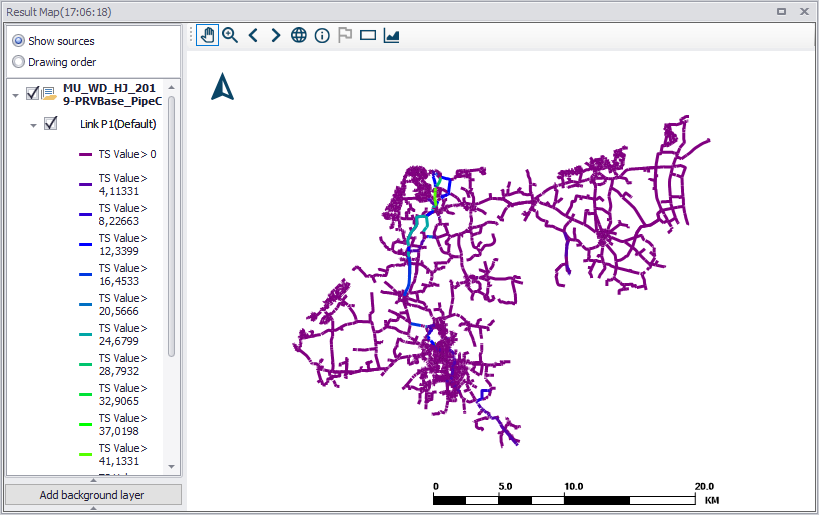This screenshot has width=819, height=515.
Task: Select the Pan hand tool
Action: point(207,36)
